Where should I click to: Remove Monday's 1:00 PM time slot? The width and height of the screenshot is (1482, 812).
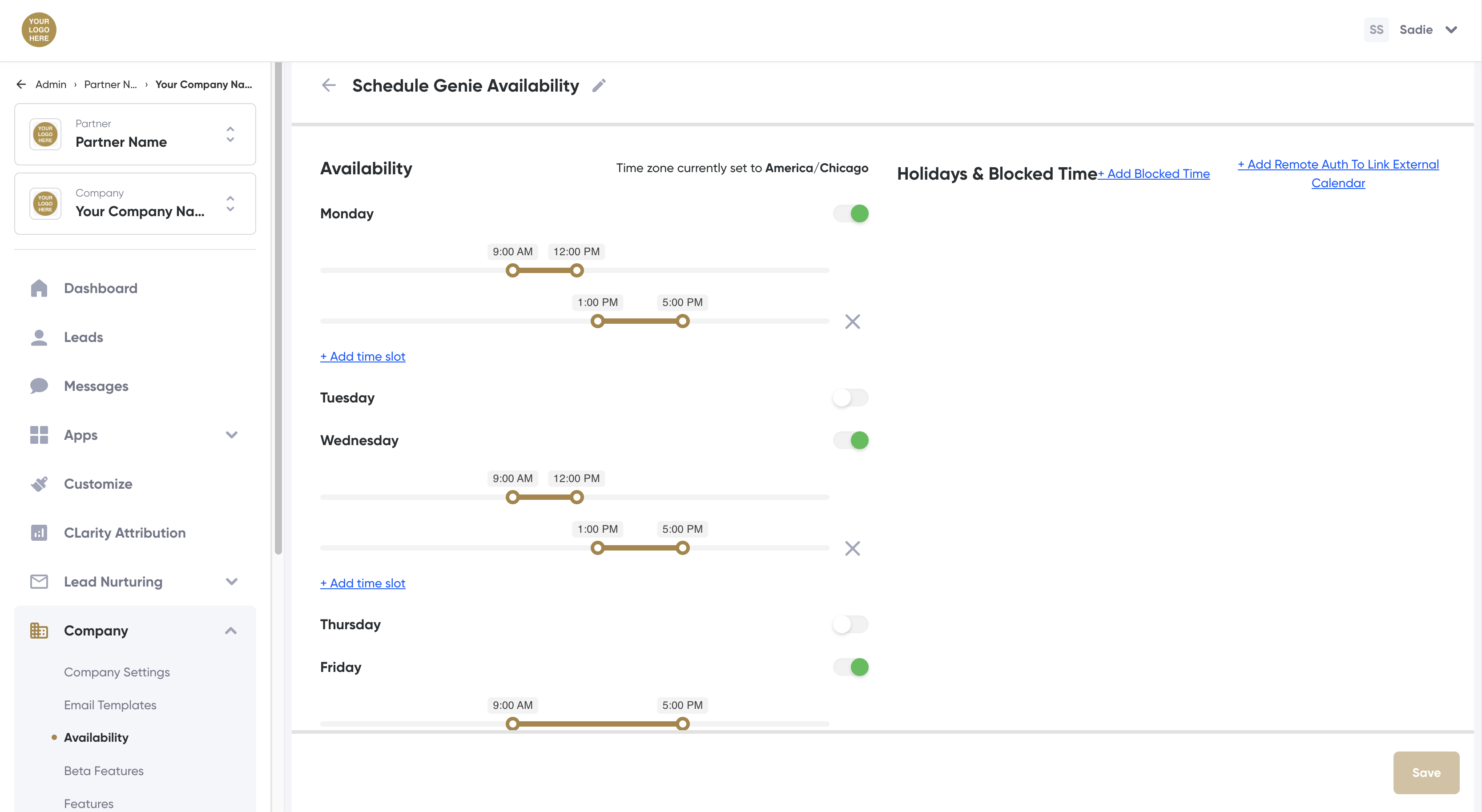click(x=852, y=322)
